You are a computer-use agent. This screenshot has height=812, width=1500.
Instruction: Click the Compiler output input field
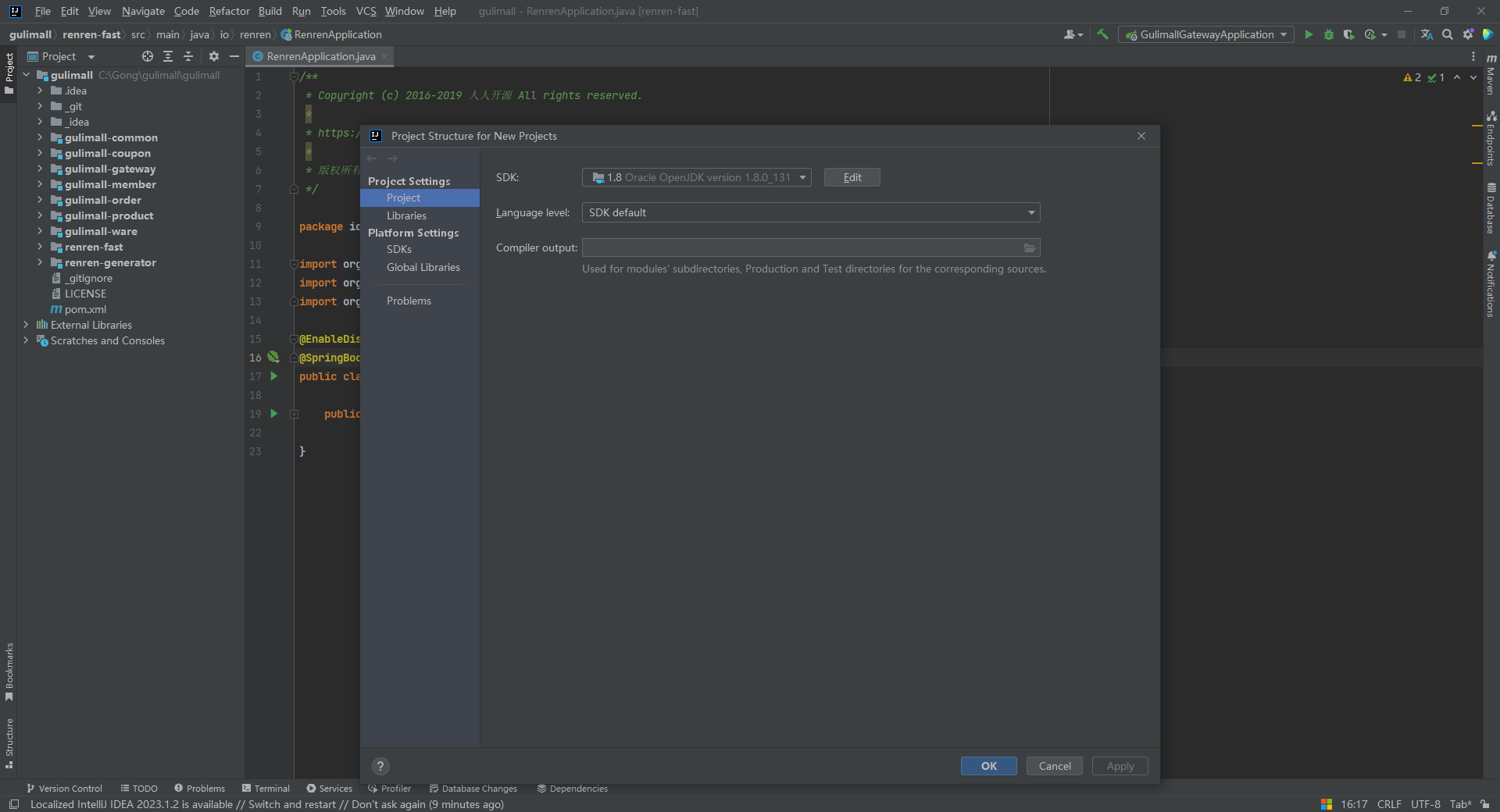[x=801, y=248]
